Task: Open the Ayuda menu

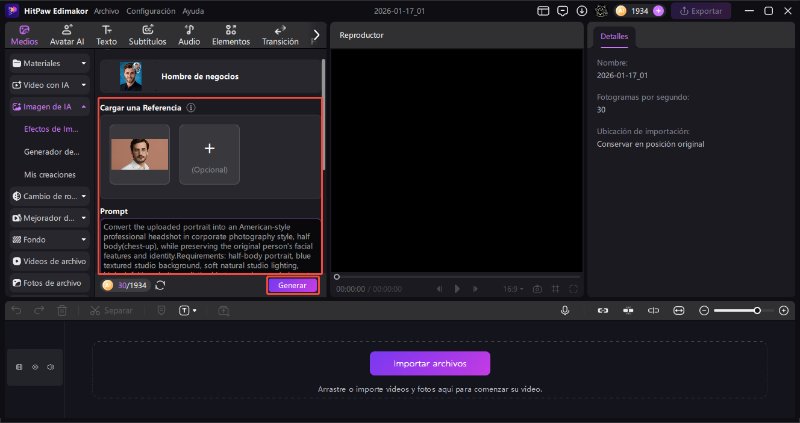Action: 193,11
